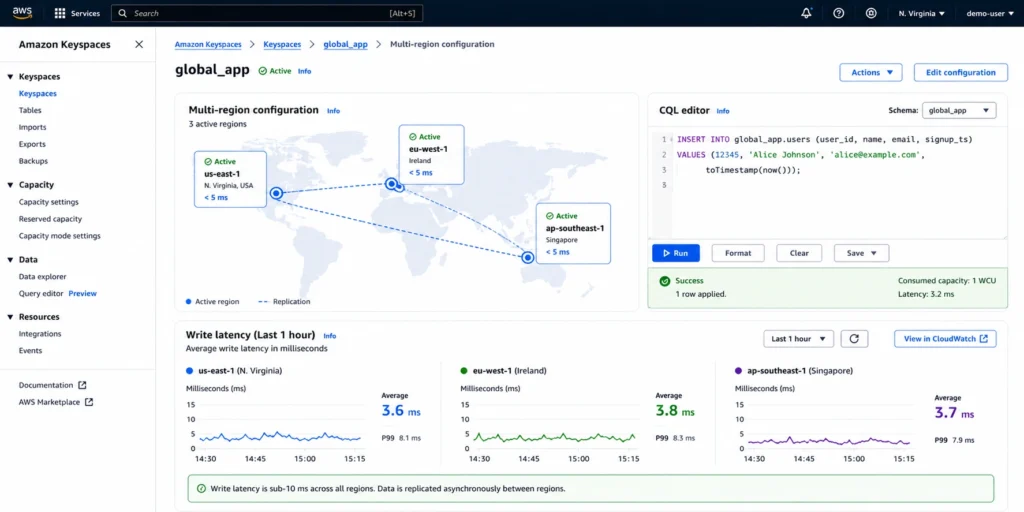Click the us-east-1 region marker on map
This screenshot has width=1024, height=512.
pos(276,193)
